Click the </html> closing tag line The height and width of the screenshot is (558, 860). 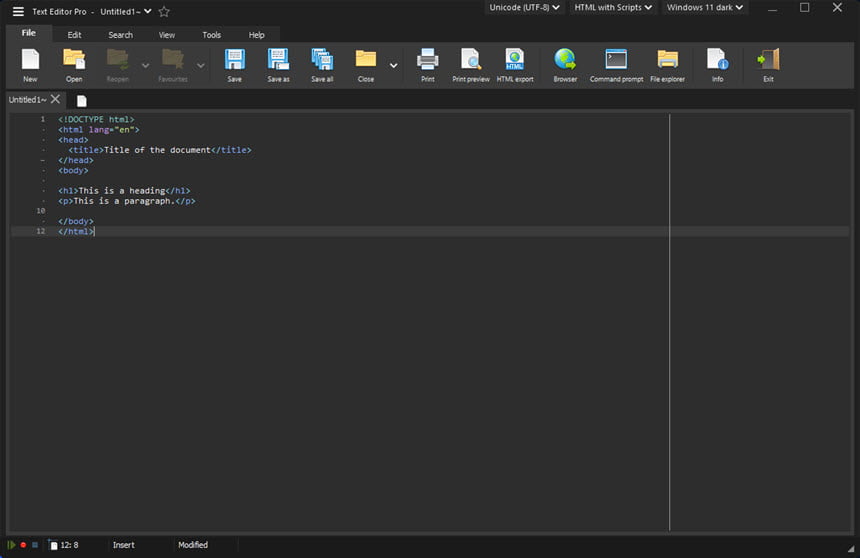point(76,232)
